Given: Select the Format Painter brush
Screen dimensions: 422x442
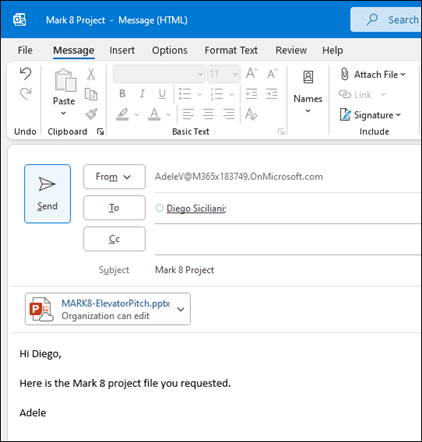Looking at the screenshot, I should (x=91, y=114).
